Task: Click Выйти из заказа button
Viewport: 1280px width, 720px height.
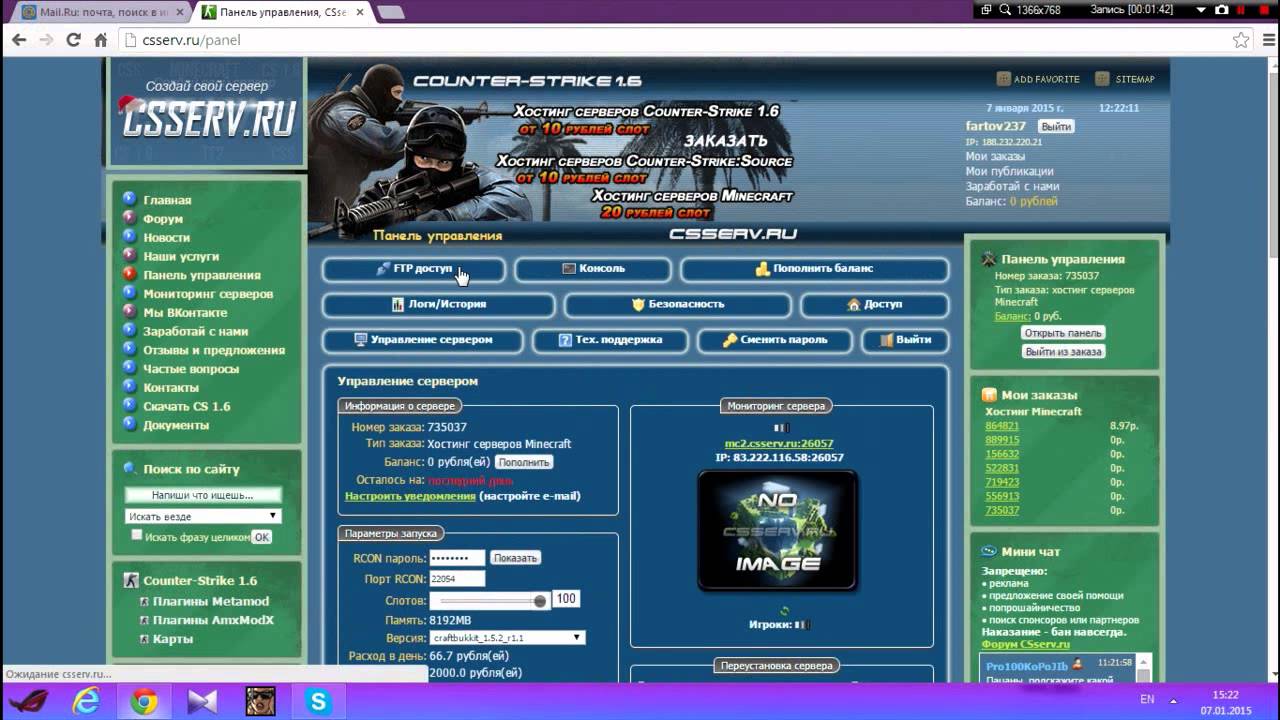Action: coord(1063,352)
